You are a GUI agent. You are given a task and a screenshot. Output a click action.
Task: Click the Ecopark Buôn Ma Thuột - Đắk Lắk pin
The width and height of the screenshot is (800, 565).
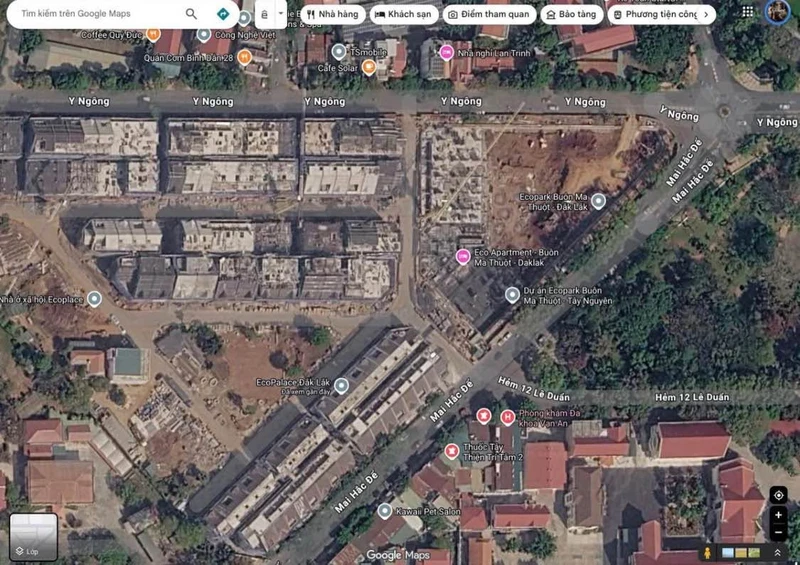(598, 201)
